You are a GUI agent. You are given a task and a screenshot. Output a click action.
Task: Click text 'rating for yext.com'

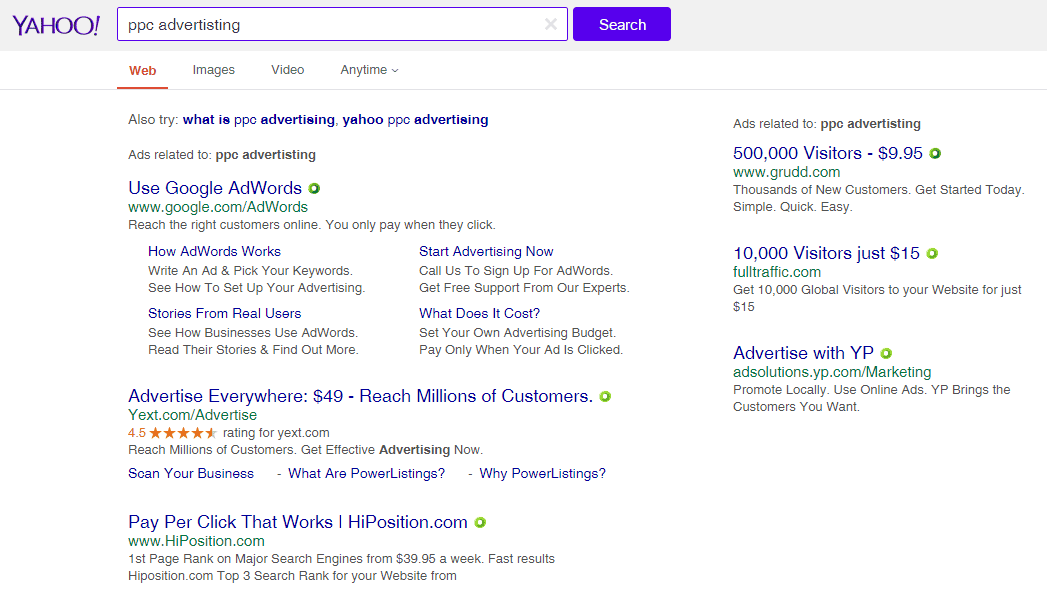[276, 433]
